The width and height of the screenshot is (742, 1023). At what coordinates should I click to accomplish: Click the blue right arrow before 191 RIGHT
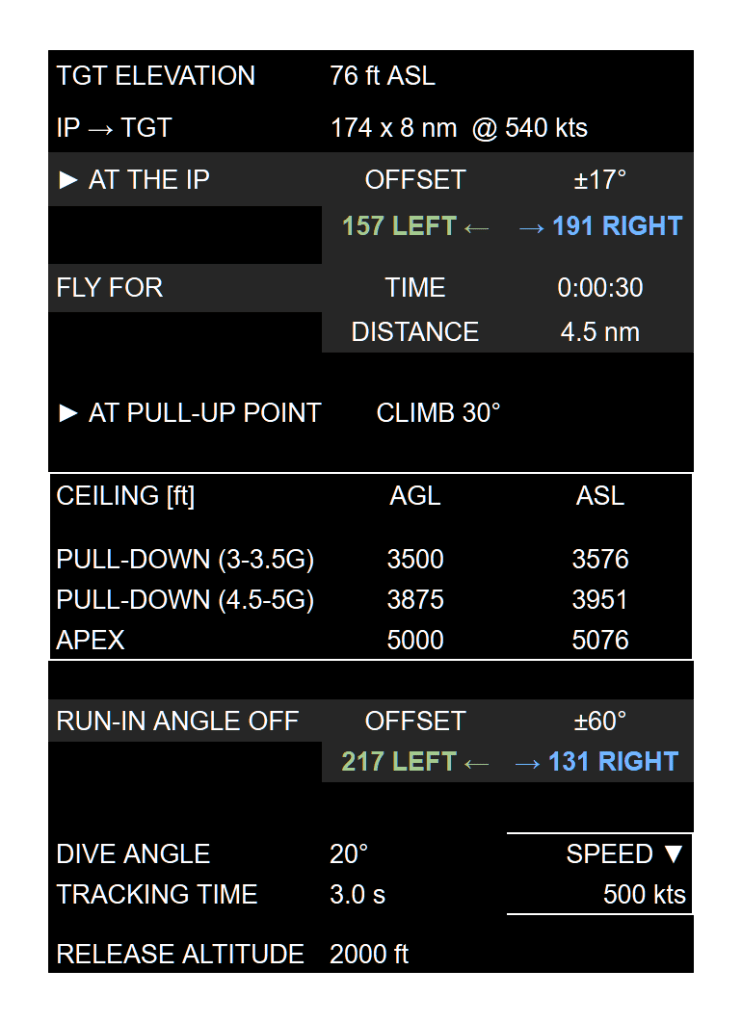click(531, 227)
